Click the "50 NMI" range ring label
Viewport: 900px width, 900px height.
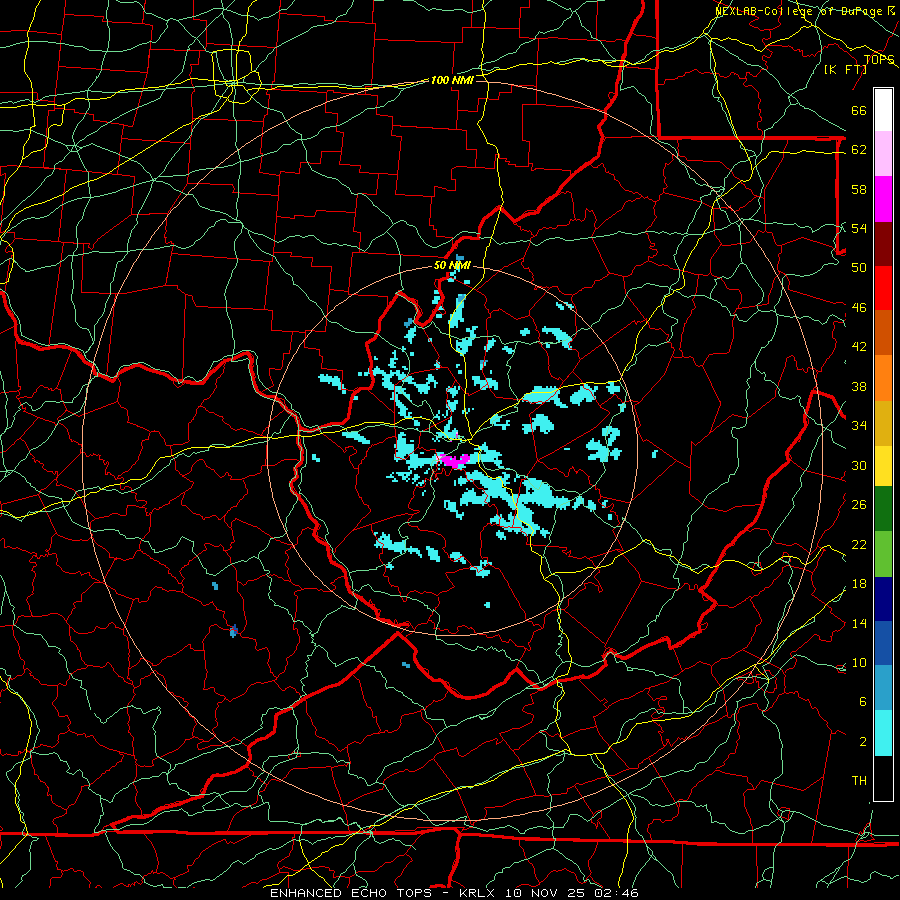coord(452,265)
